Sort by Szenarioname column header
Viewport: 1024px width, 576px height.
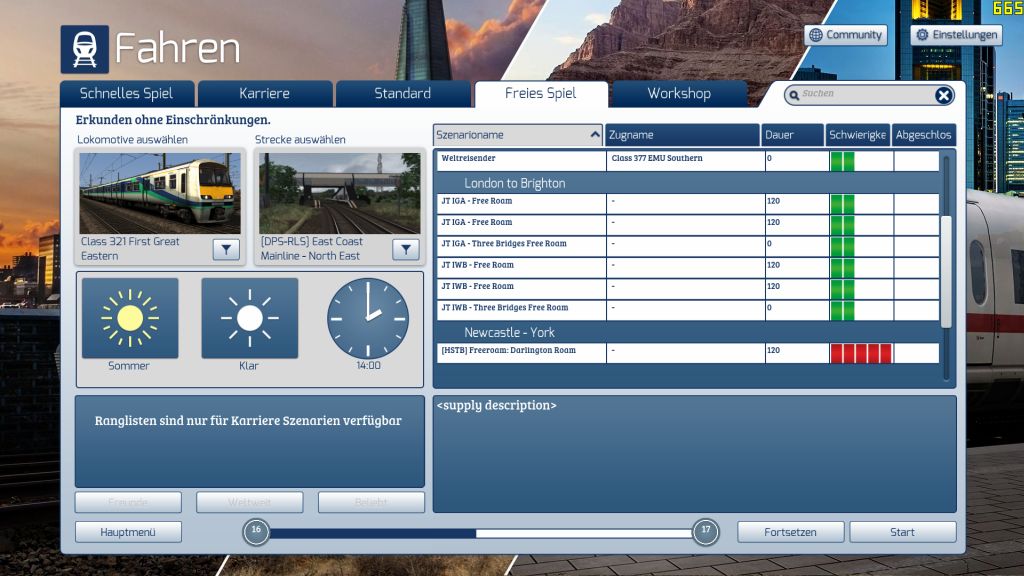pos(518,135)
